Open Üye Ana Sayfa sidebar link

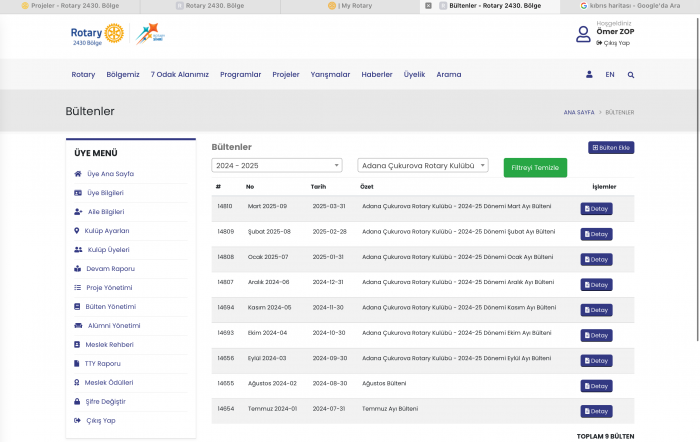110,174
